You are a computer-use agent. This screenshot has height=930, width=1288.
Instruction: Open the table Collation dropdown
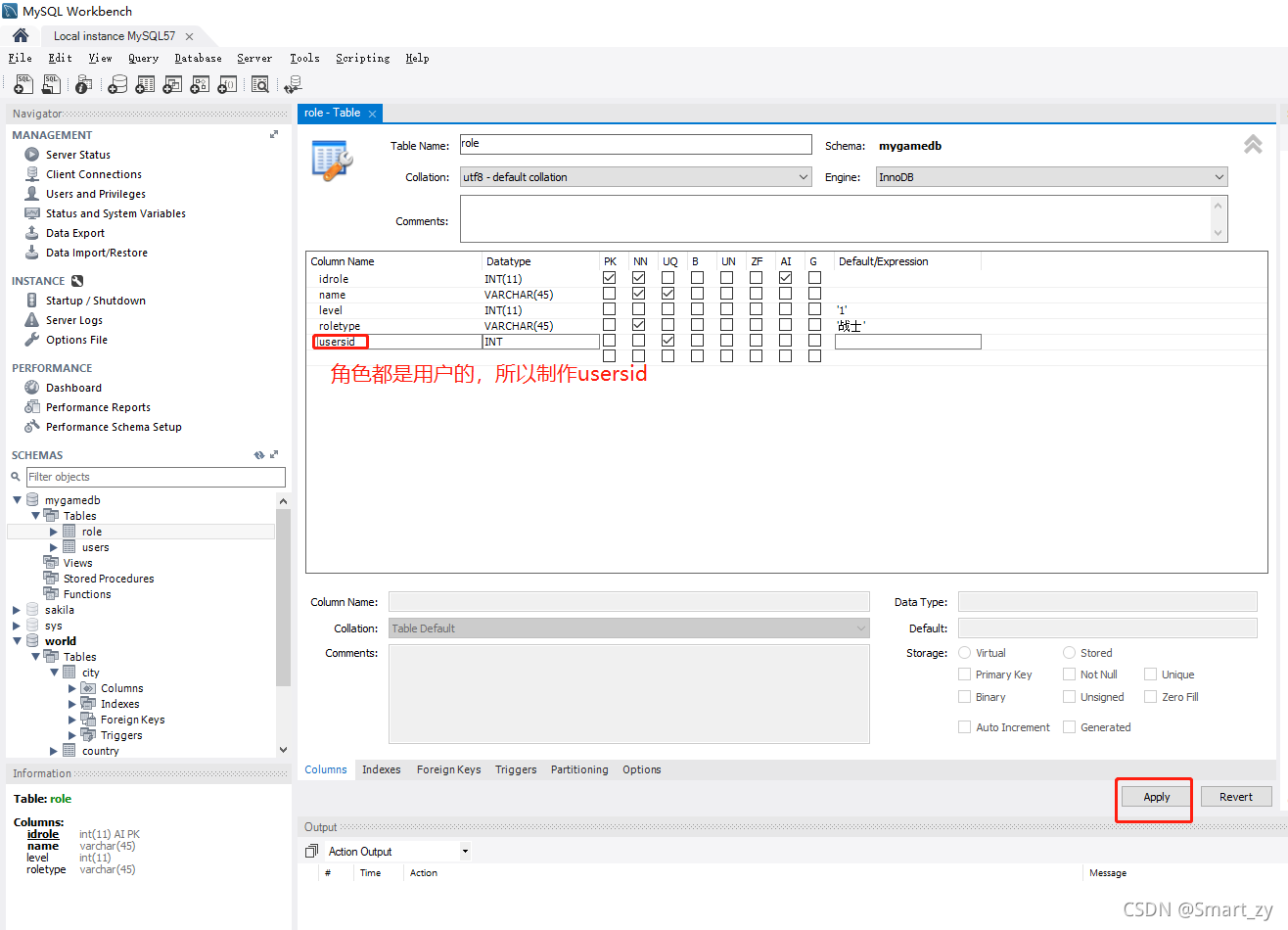[636, 177]
